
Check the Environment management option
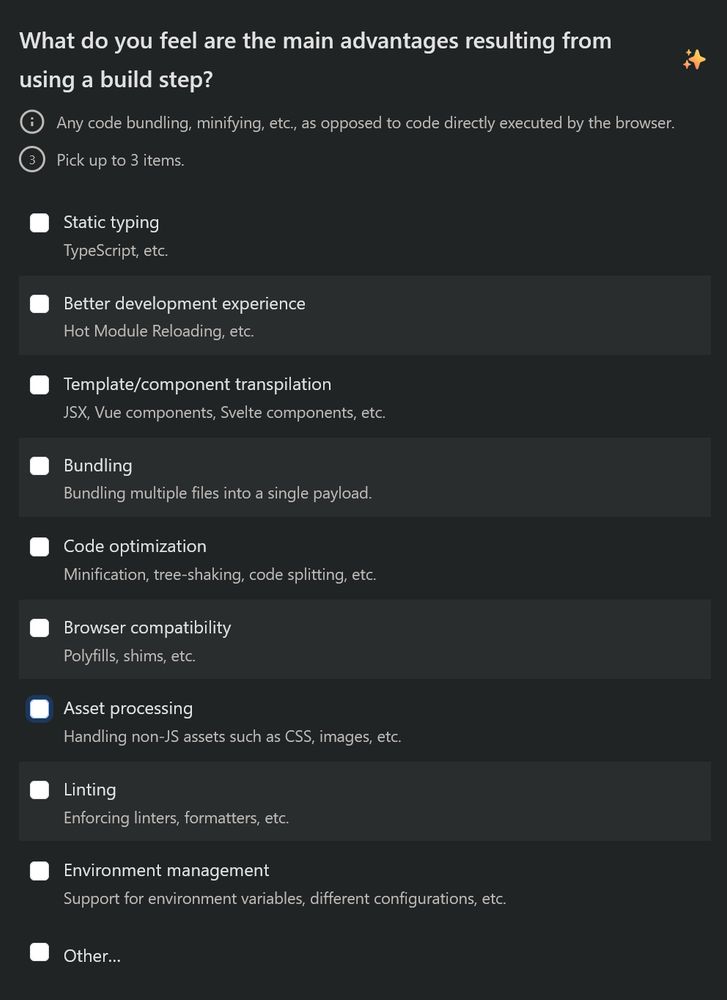(39, 870)
